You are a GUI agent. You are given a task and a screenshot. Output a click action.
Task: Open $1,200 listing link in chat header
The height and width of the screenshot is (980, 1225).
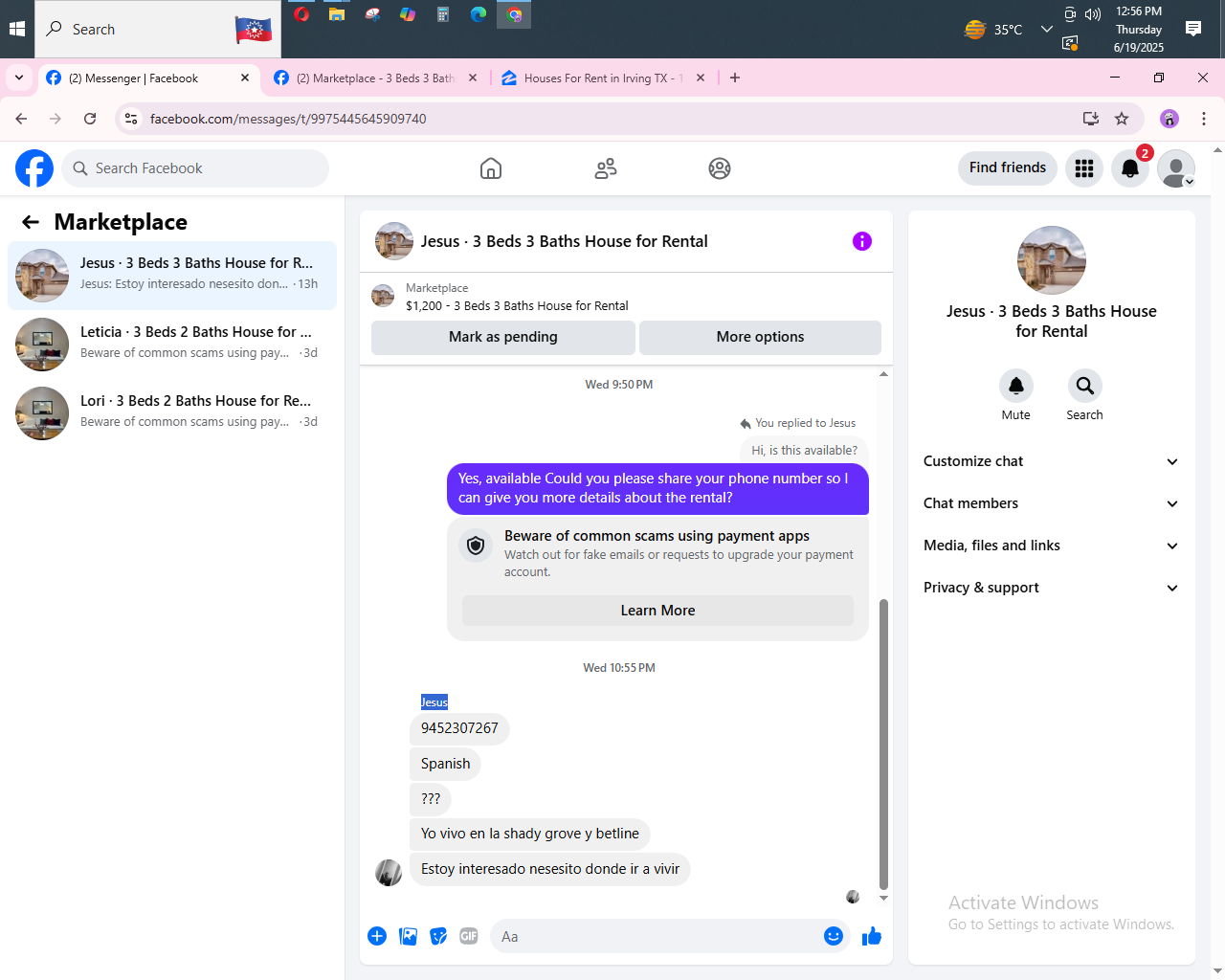[517, 306]
